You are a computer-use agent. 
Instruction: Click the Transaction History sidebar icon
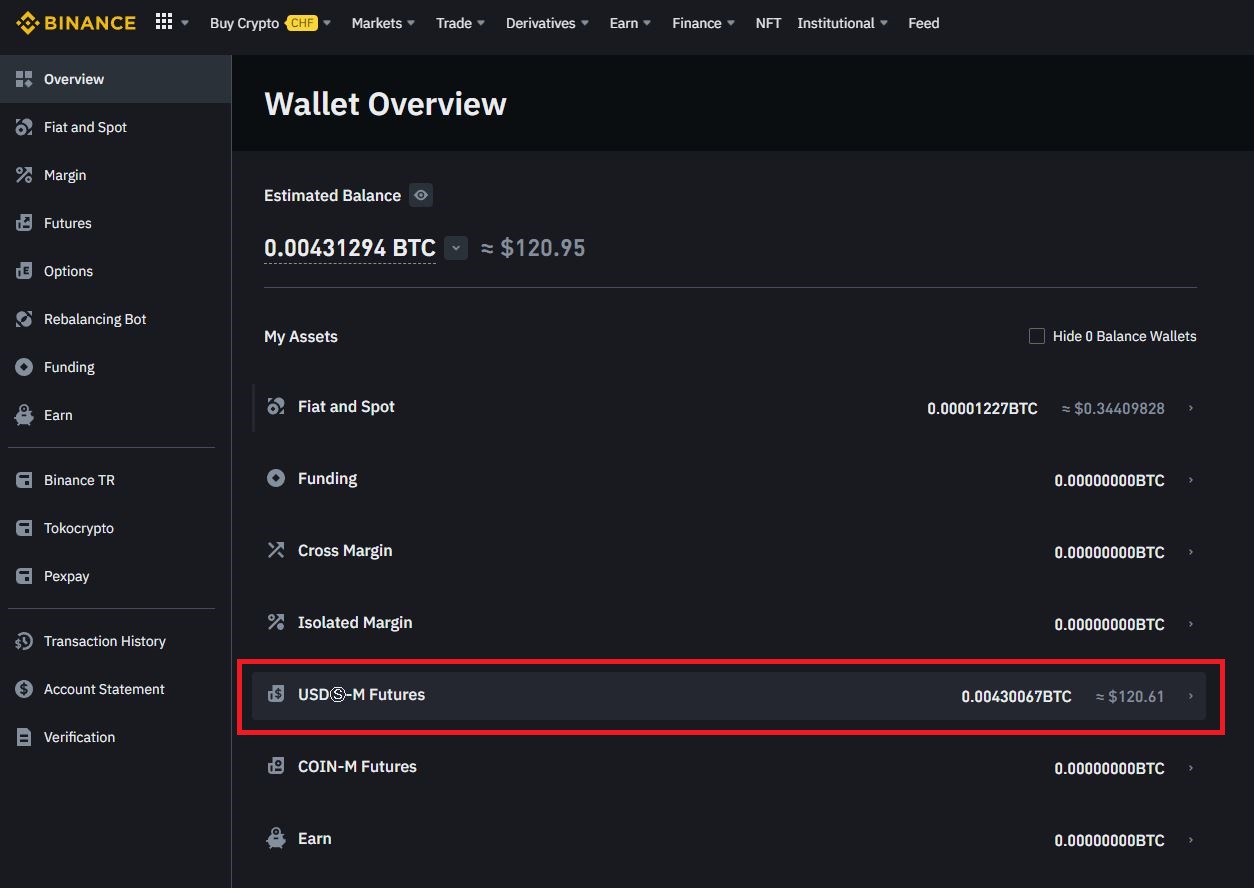(x=24, y=641)
